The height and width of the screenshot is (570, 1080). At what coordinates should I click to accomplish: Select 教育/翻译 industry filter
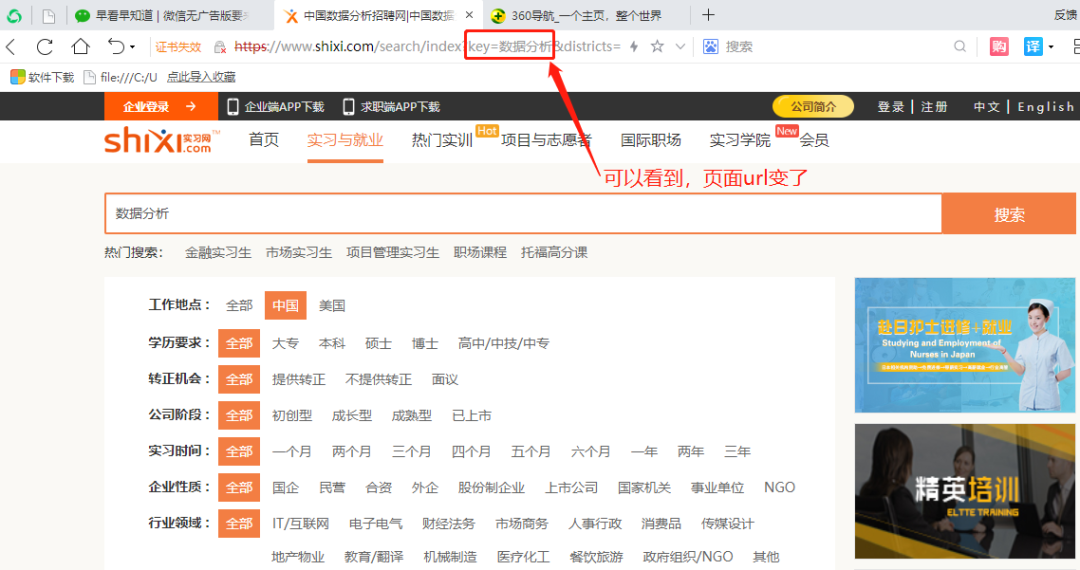tap(374, 556)
